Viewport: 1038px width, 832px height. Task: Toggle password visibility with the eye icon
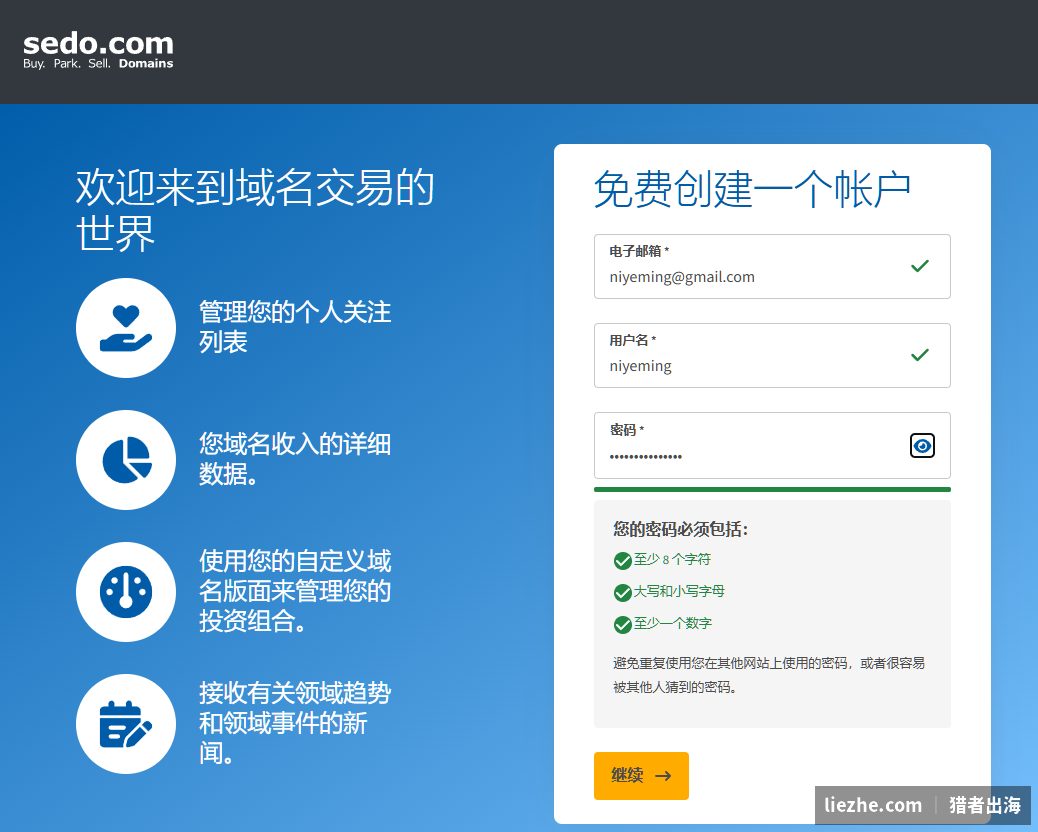click(x=922, y=445)
